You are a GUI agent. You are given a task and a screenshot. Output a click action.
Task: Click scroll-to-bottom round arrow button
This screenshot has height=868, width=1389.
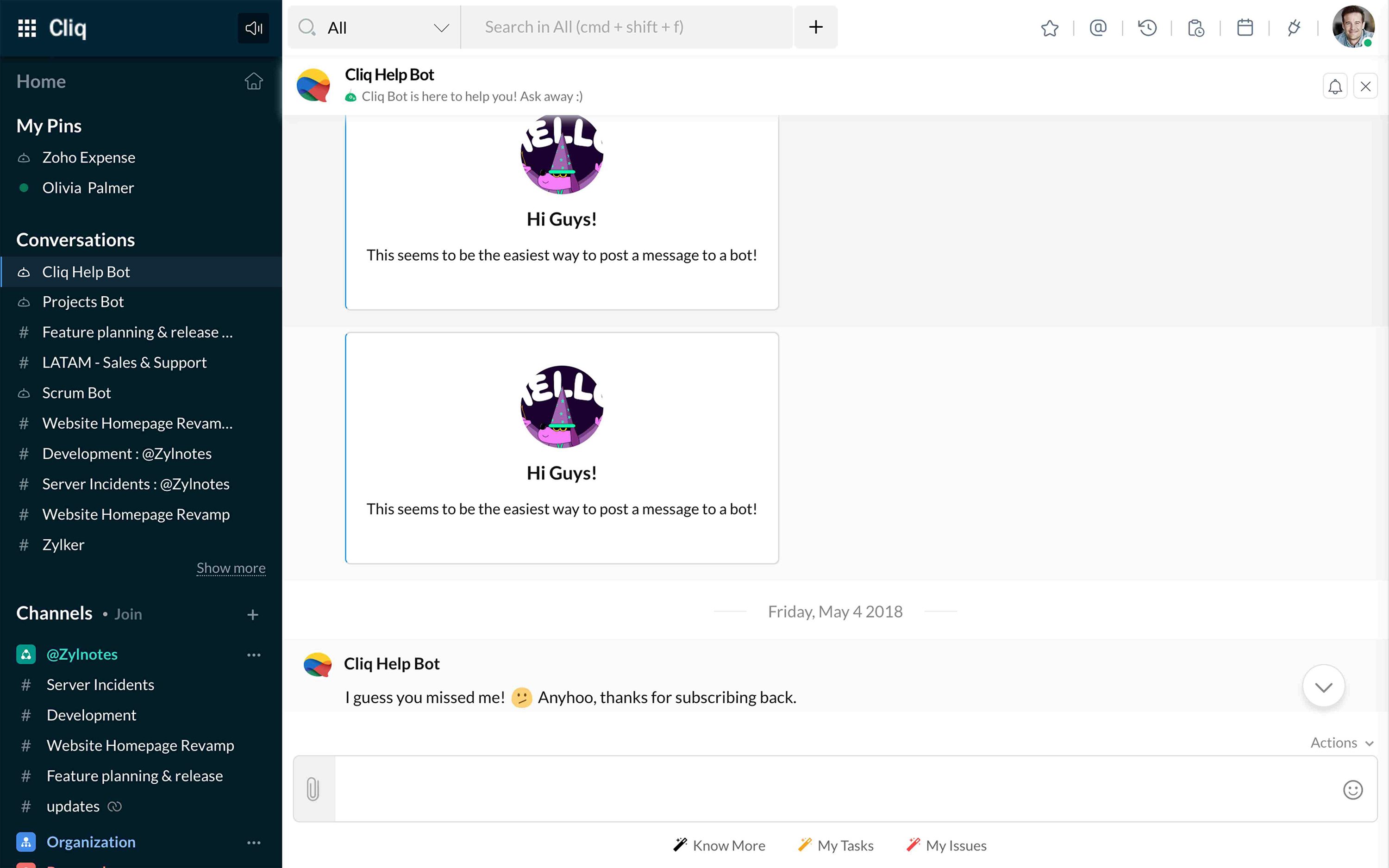coord(1323,687)
